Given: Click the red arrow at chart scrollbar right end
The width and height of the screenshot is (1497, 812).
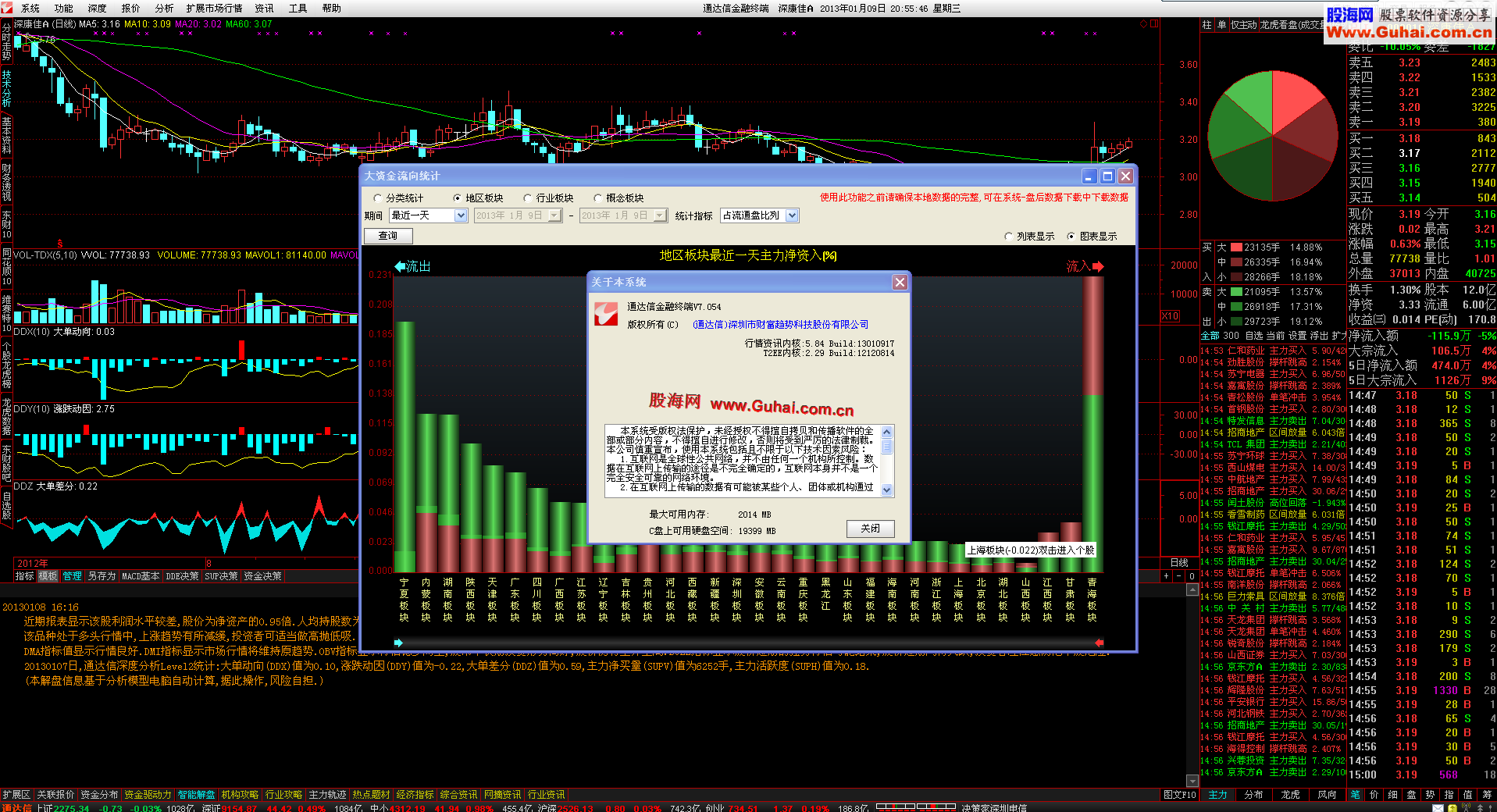Looking at the screenshot, I should click(x=1100, y=643).
